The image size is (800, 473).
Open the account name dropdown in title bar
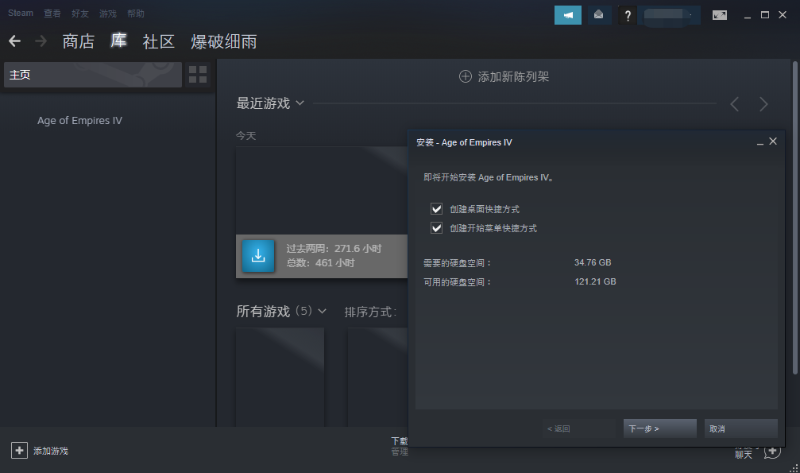(x=671, y=15)
